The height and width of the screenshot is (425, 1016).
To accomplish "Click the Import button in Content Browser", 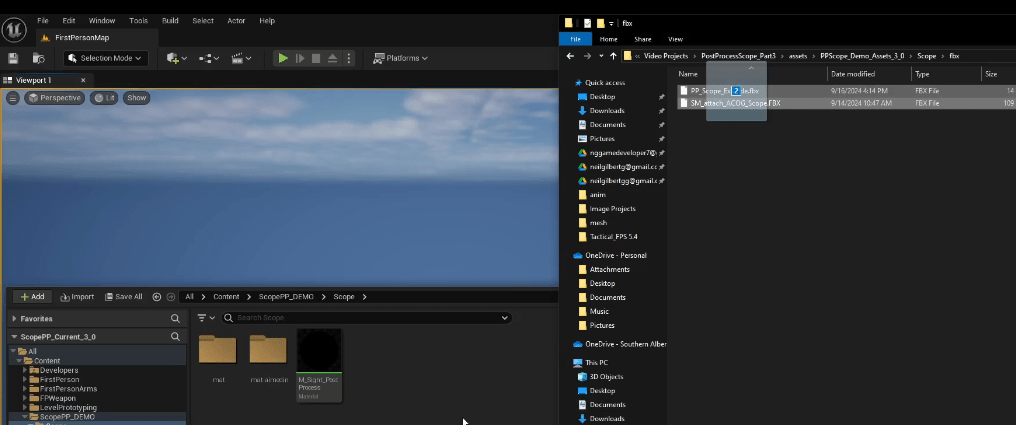I will tap(77, 297).
